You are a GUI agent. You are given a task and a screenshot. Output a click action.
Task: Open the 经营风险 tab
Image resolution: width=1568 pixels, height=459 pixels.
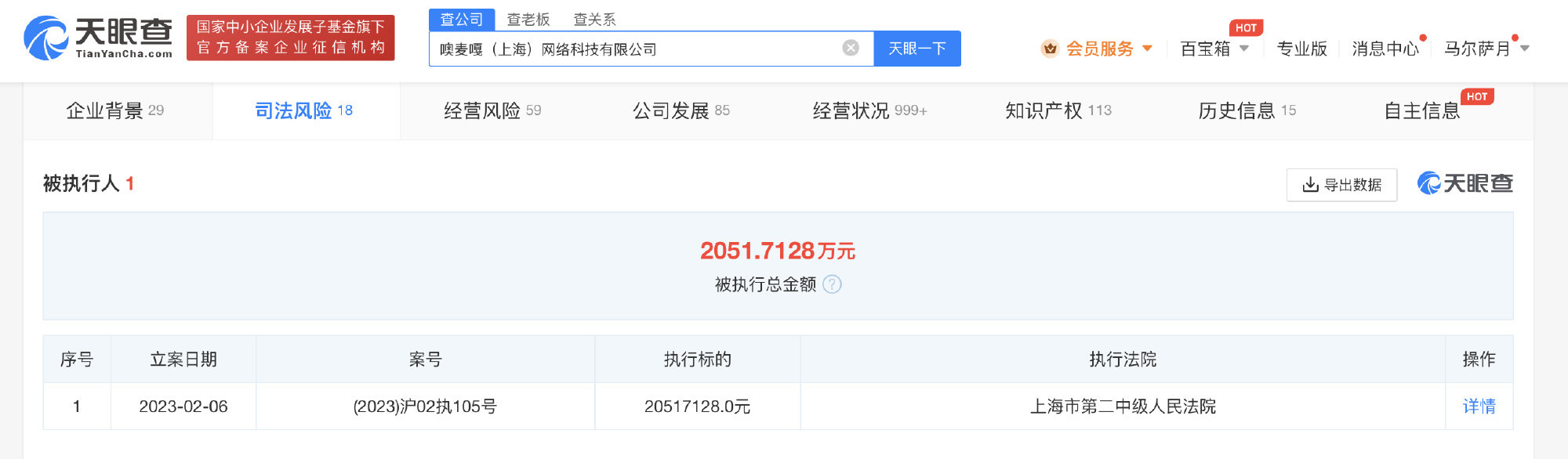coord(493,110)
